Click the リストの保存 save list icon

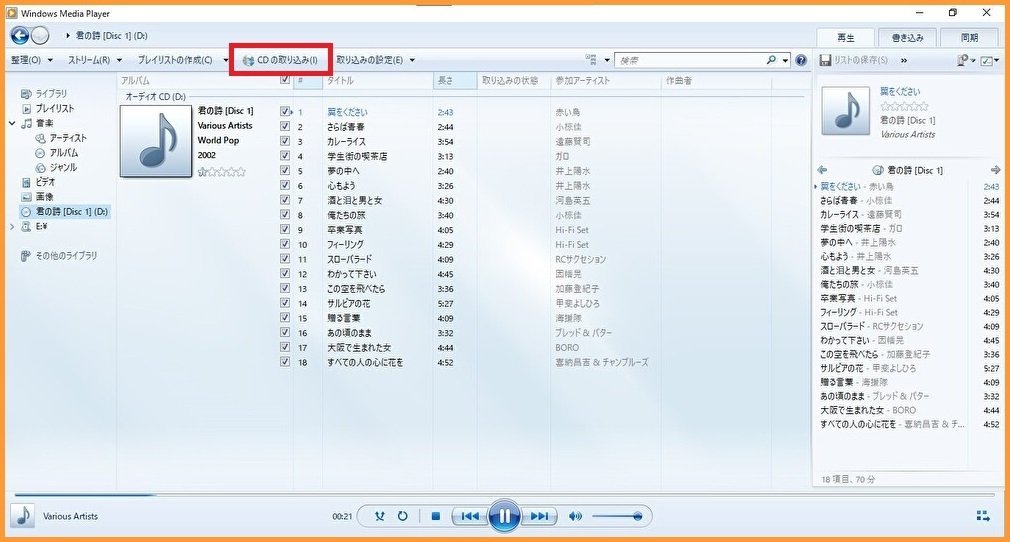(x=824, y=60)
